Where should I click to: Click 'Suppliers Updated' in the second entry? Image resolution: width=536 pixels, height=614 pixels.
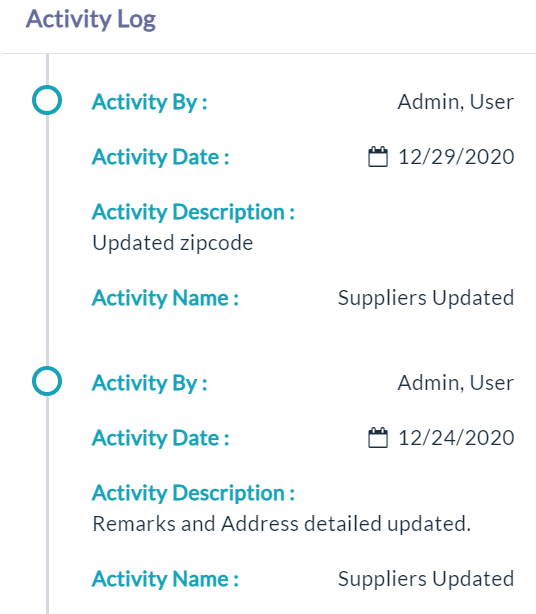[x=426, y=579]
